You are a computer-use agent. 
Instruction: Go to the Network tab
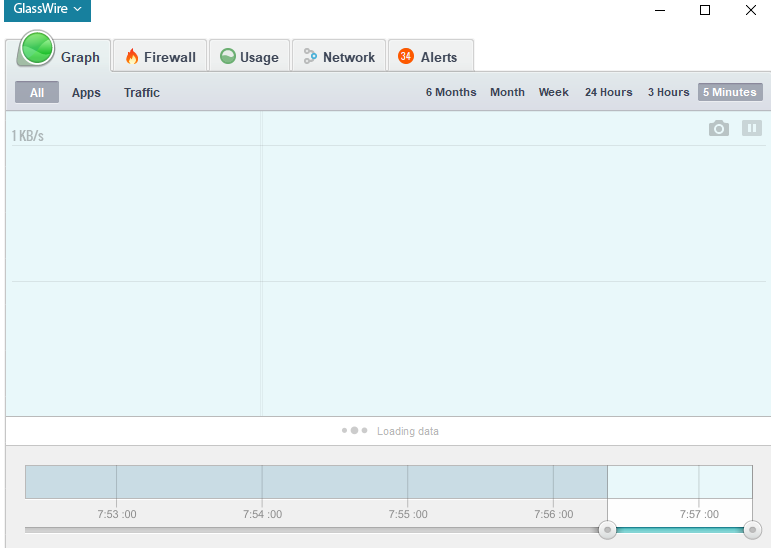coord(339,57)
